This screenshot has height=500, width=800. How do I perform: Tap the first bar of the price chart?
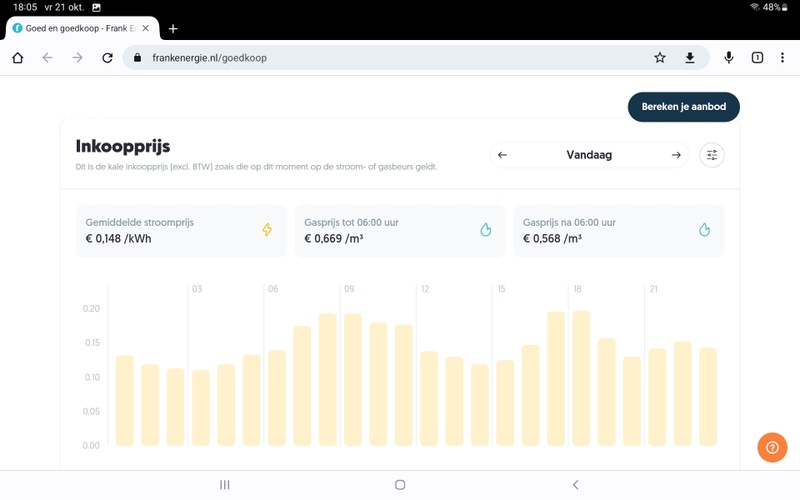(124, 401)
